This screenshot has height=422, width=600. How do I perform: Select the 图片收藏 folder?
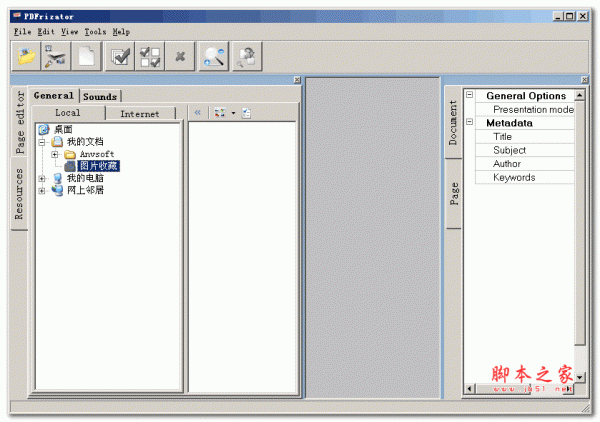pyautogui.click(x=99, y=166)
